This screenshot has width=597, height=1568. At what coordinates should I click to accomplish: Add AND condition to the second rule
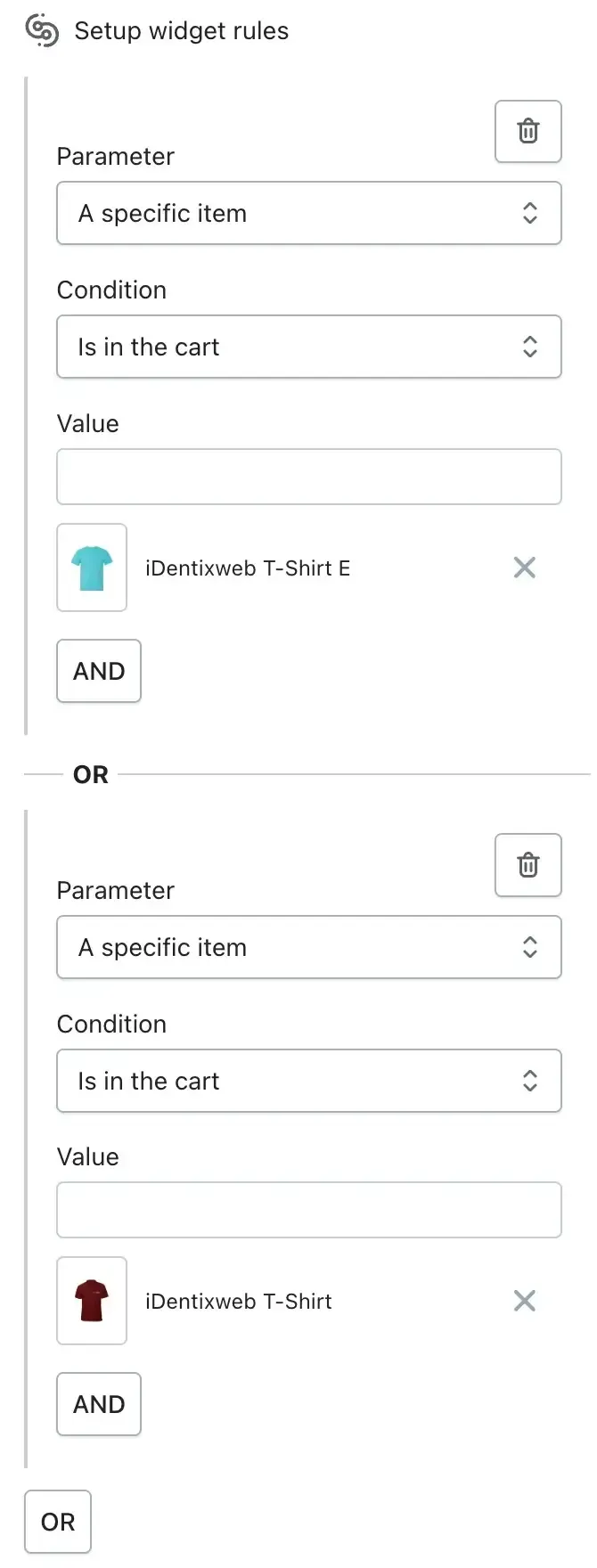[99, 1404]
